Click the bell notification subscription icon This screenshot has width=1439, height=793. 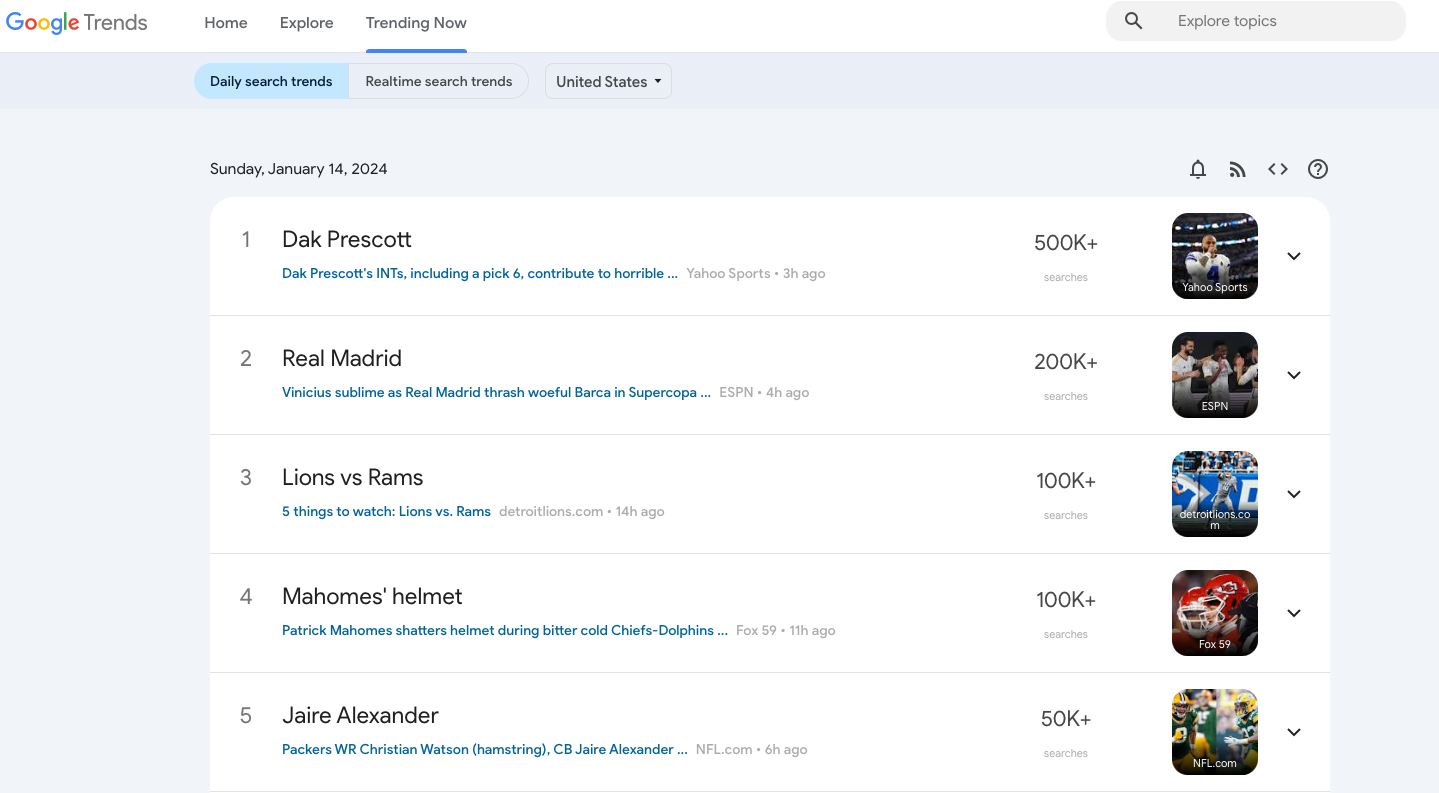[x=1197, y=170]
